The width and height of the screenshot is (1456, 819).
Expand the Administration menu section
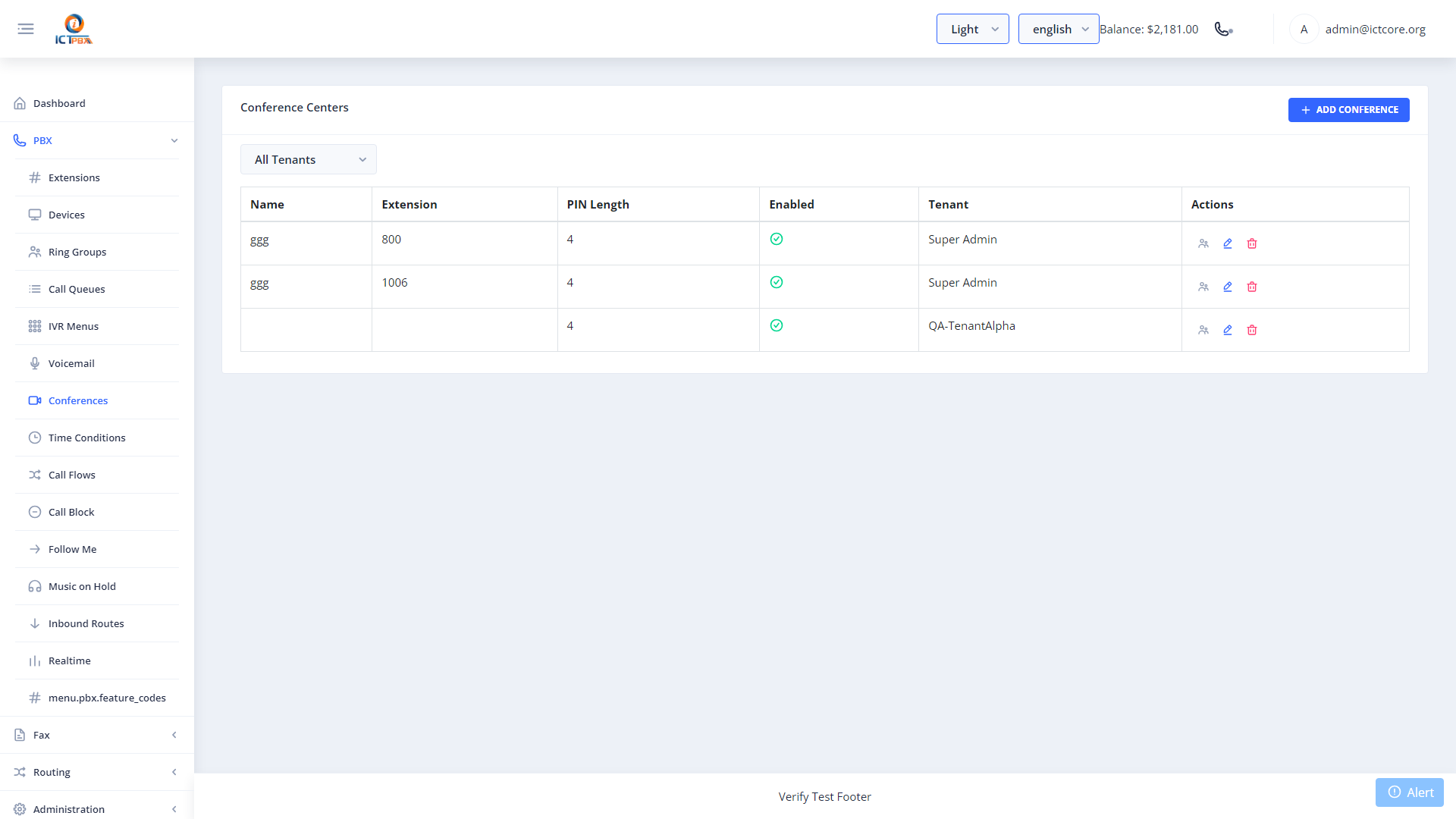tap(97, 808)
